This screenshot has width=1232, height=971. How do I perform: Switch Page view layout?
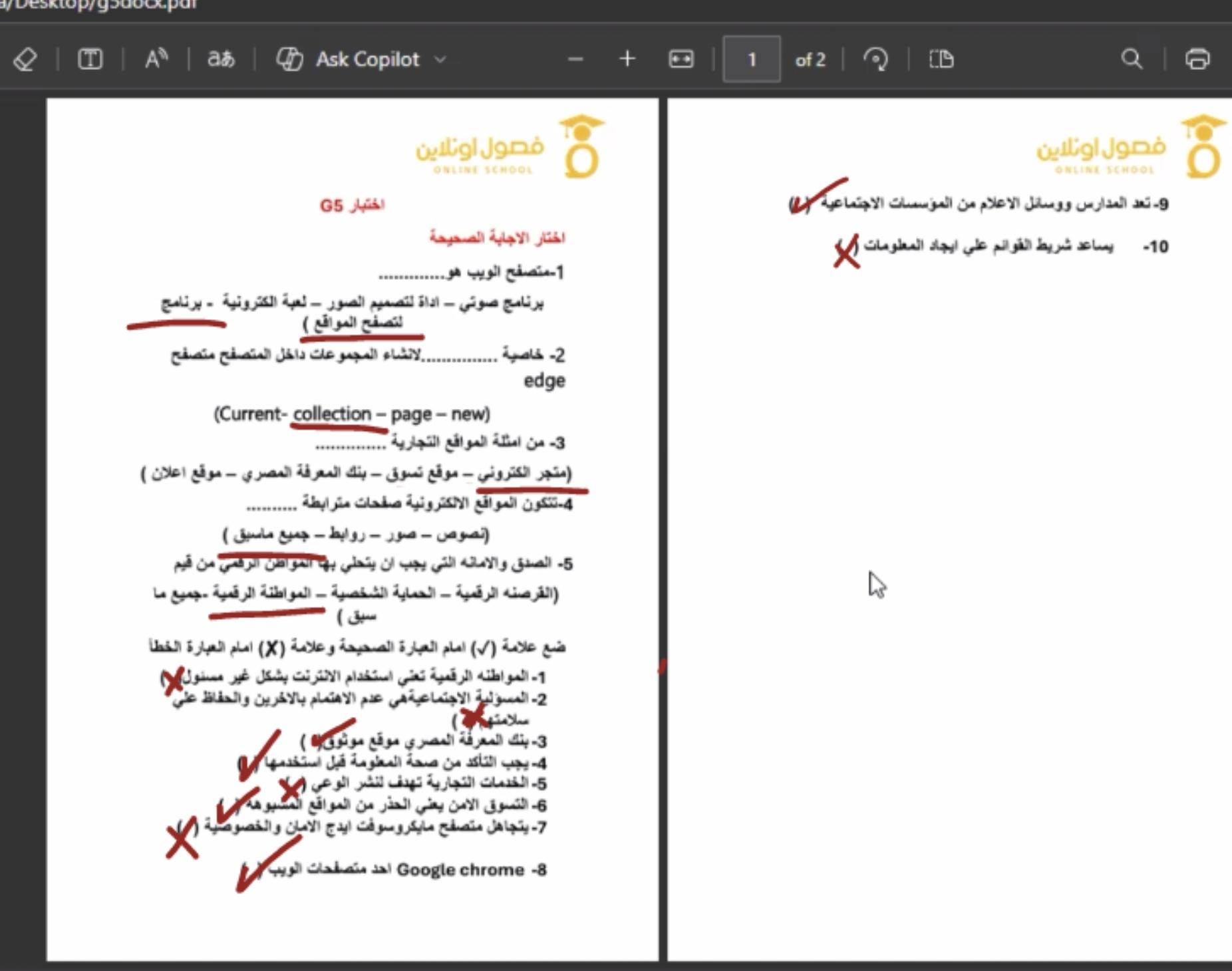click(x=941, y=59)
